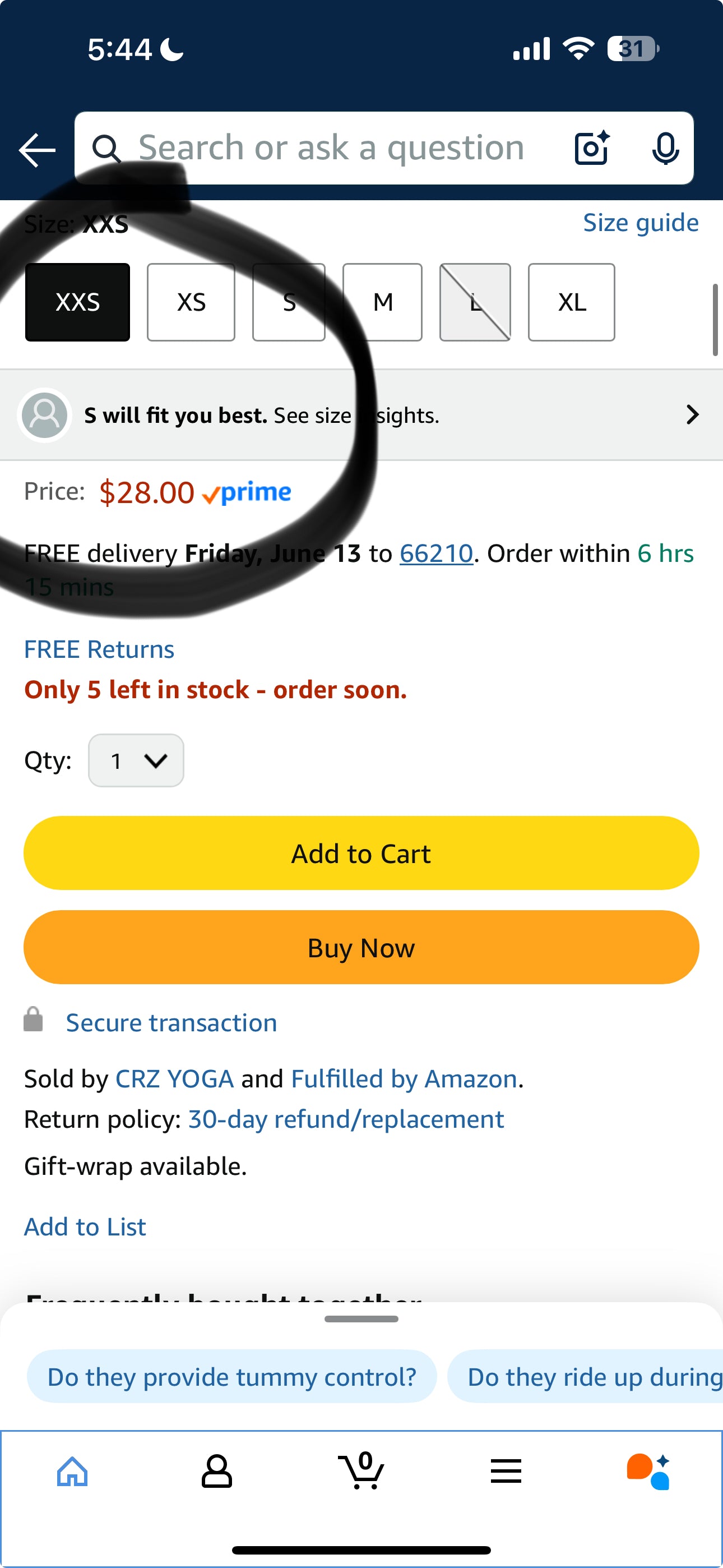
Task: Expand size insights chevron arrow
Action: coord(692,414)
